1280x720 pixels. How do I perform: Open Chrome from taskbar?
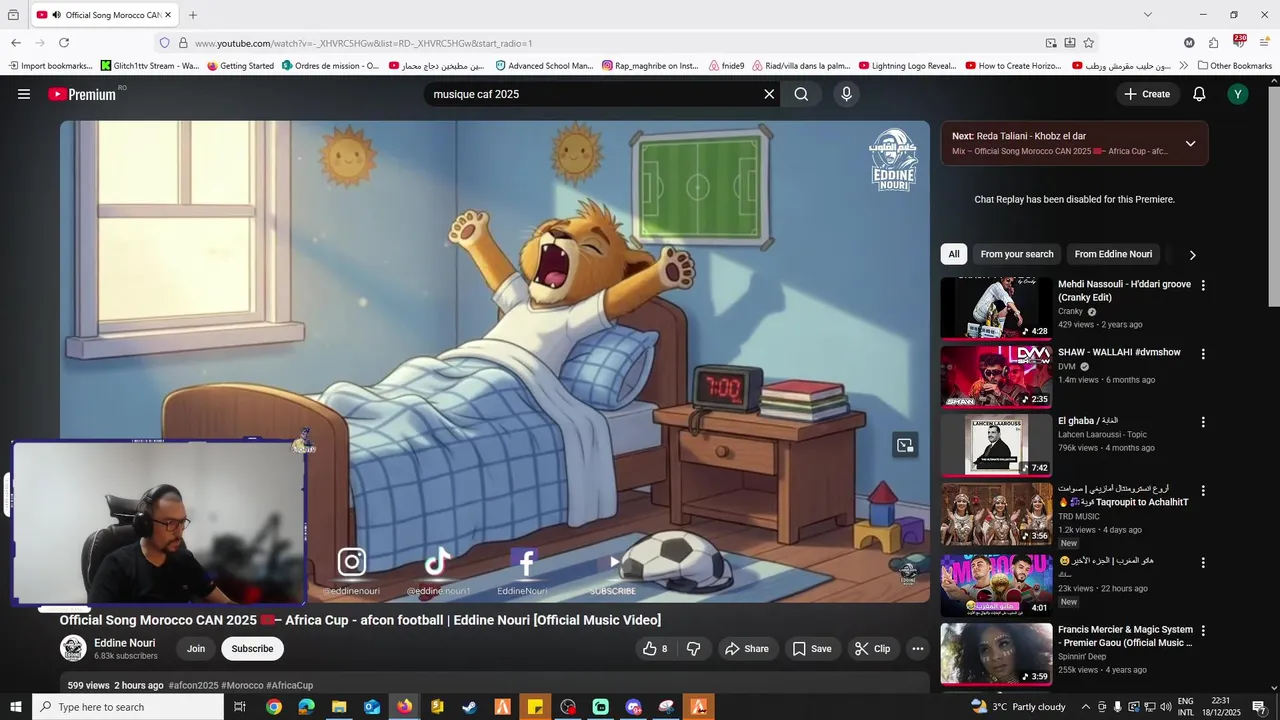point(273,707)
